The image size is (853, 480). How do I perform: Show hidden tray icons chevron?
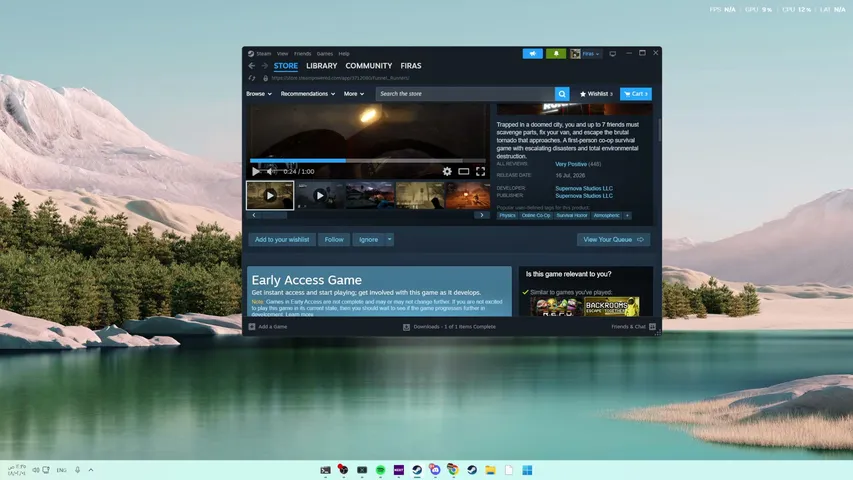coord(91,470)
